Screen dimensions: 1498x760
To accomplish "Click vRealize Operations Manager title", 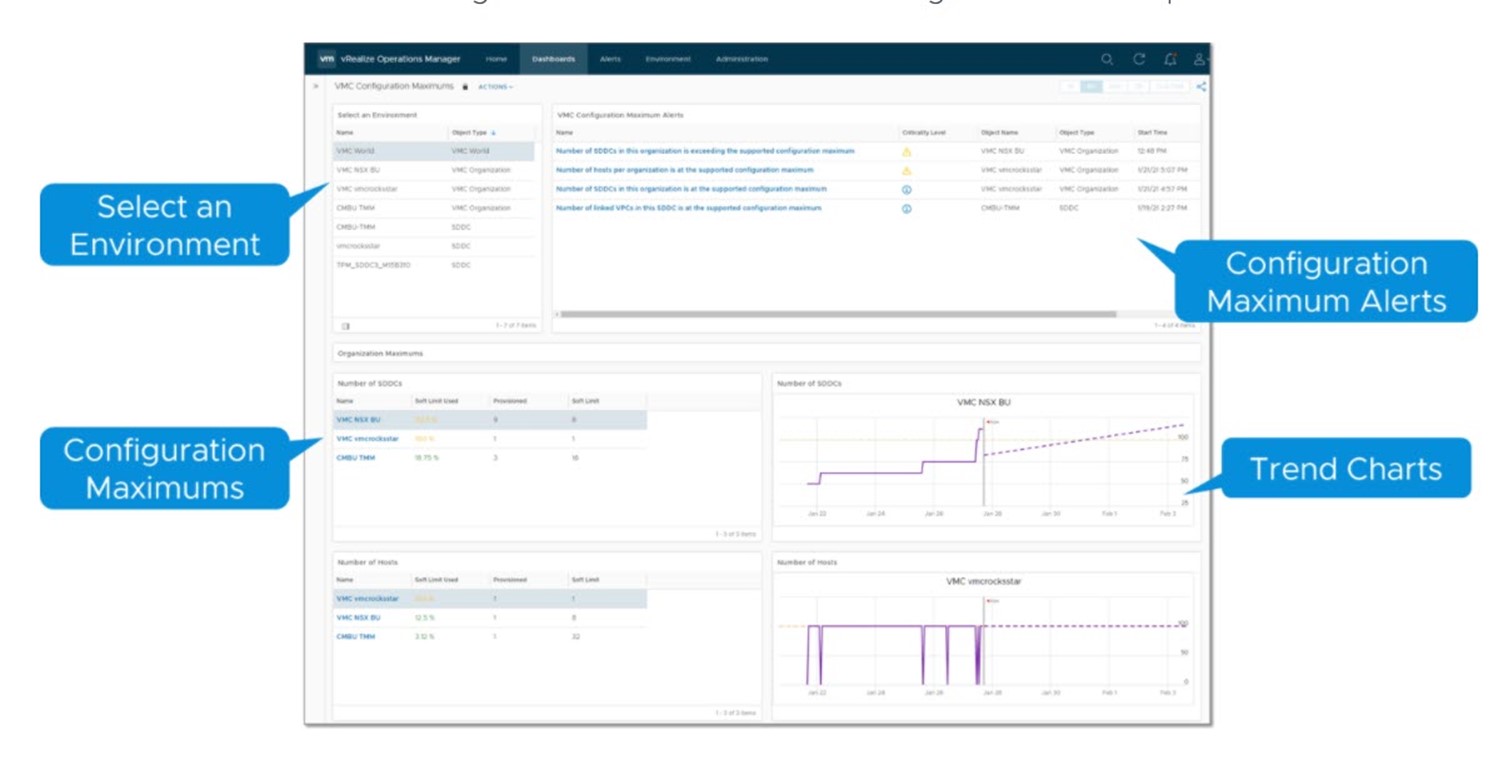I will pos(400,59).
